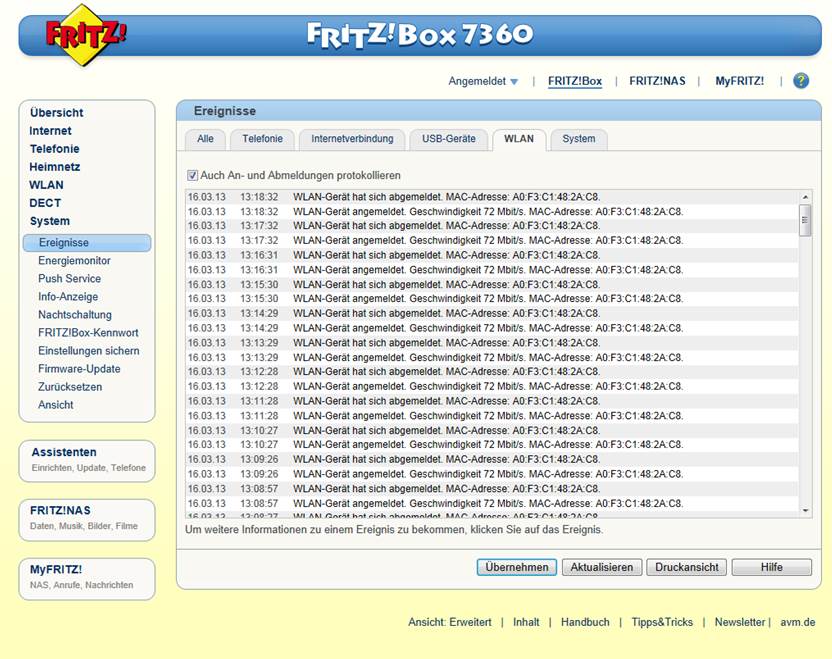Image resolution: width=832 pixels, height=659 pixels.
Task: Select the 13:17:32 abgemeldet event row
Action: click(x=492, y=226)
